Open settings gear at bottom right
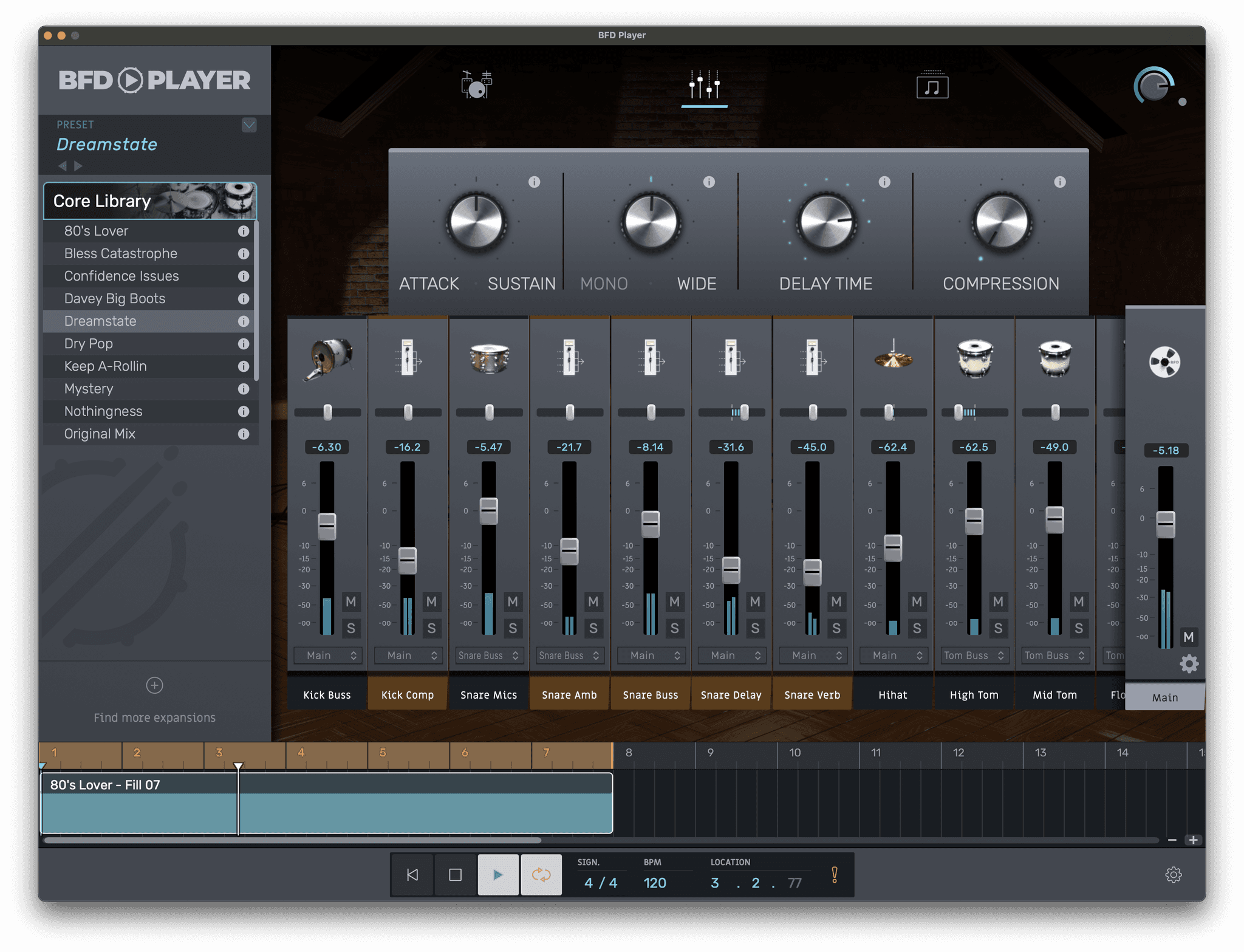 [x=1173, y=874]
